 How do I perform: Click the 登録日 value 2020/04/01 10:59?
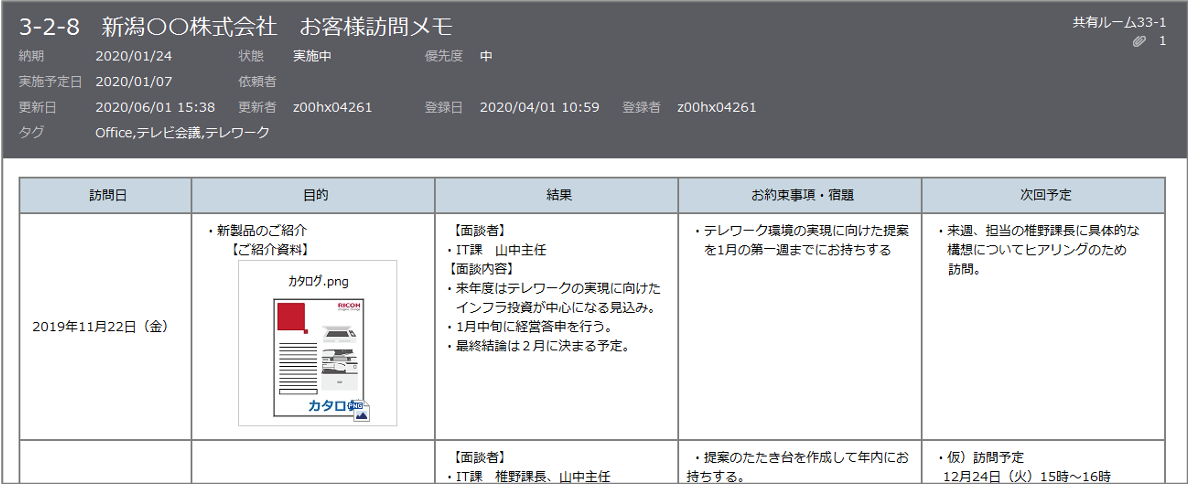click(539, 107)
